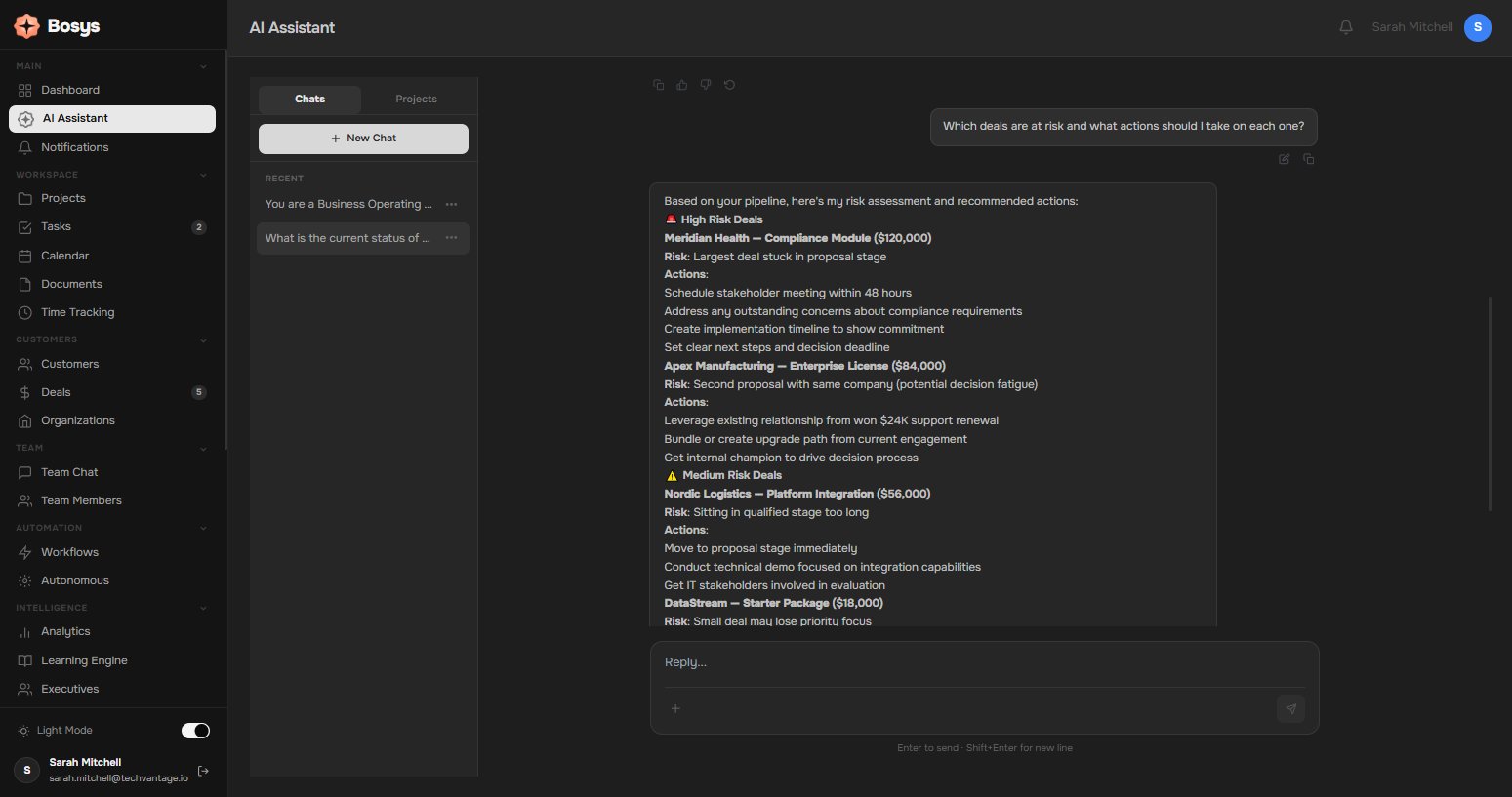Click the chat conversation scrollbar
Screen dimensions: 1512x797
tap(1490, 403)
